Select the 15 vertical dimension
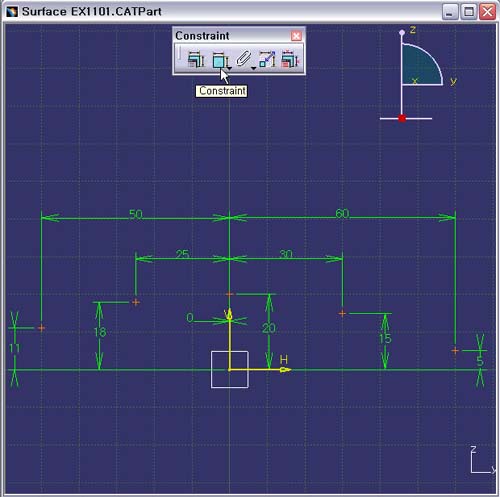Screen dimensions: 500x497 pos(385,339)
